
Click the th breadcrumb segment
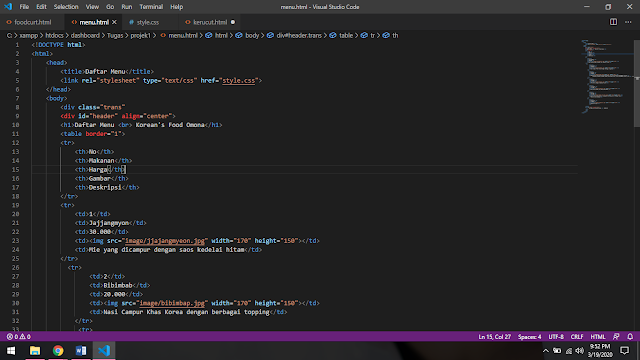(395, 36)
